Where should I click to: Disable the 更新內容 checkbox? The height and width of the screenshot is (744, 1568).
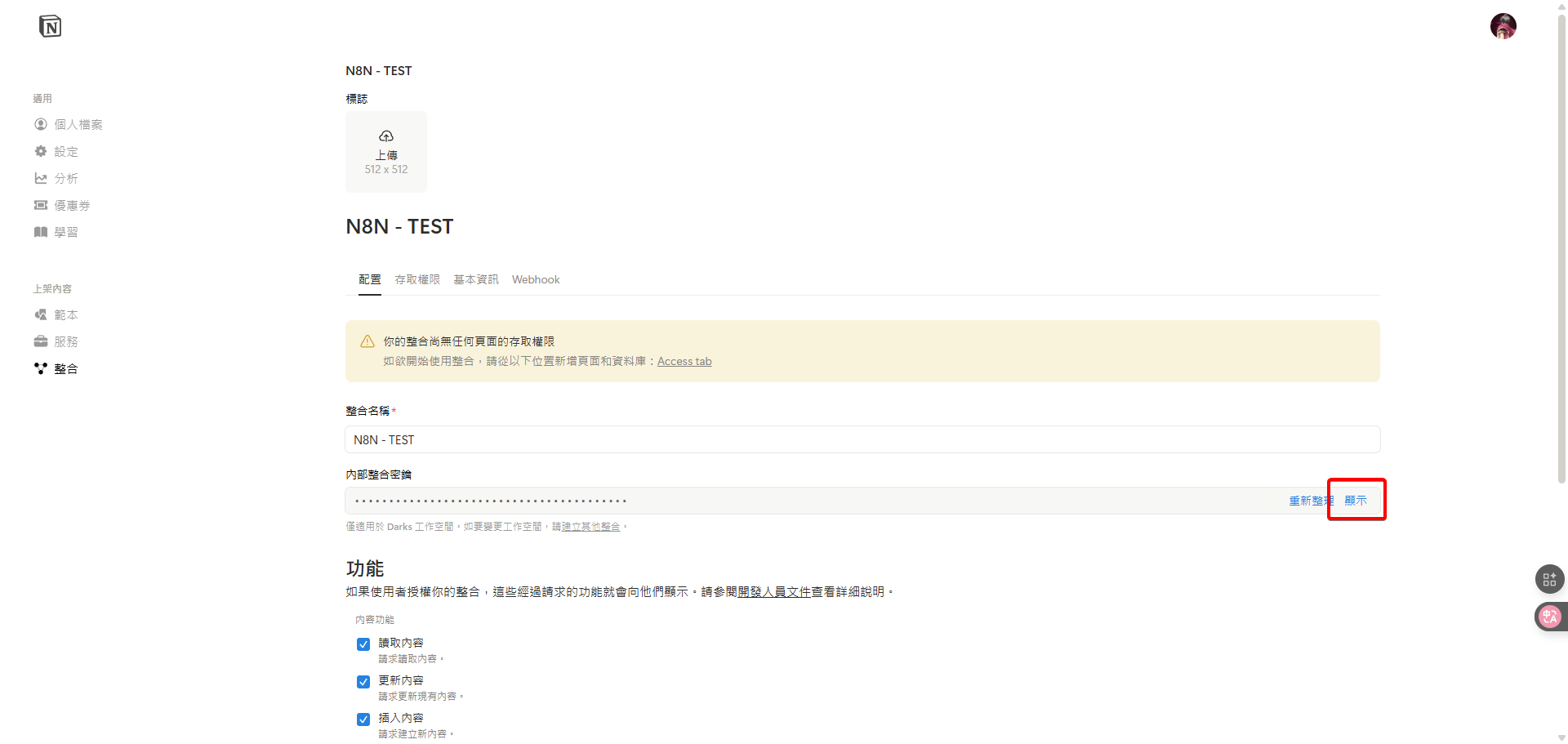pyautogui.click(x=363, y=682)
